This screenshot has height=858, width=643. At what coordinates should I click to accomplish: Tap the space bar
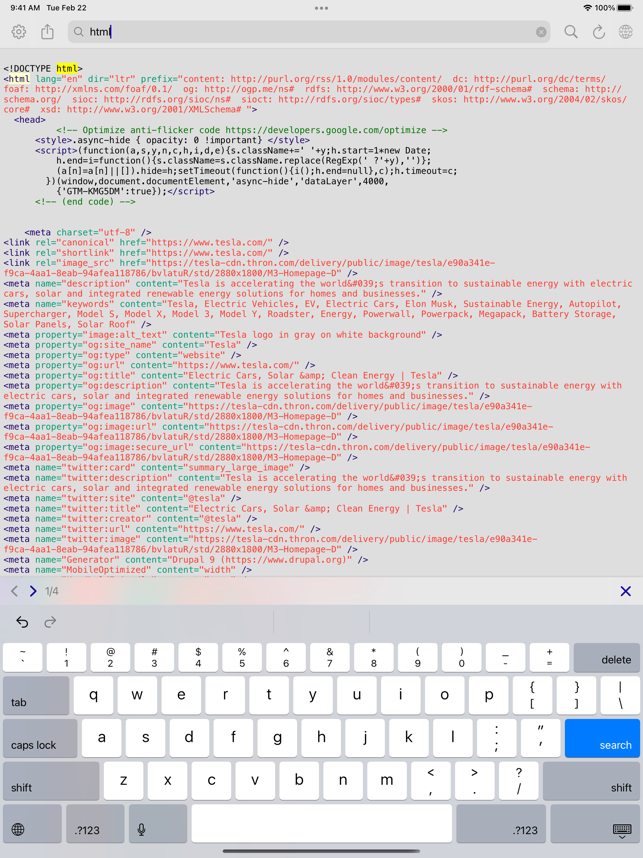tap(322, 824)
